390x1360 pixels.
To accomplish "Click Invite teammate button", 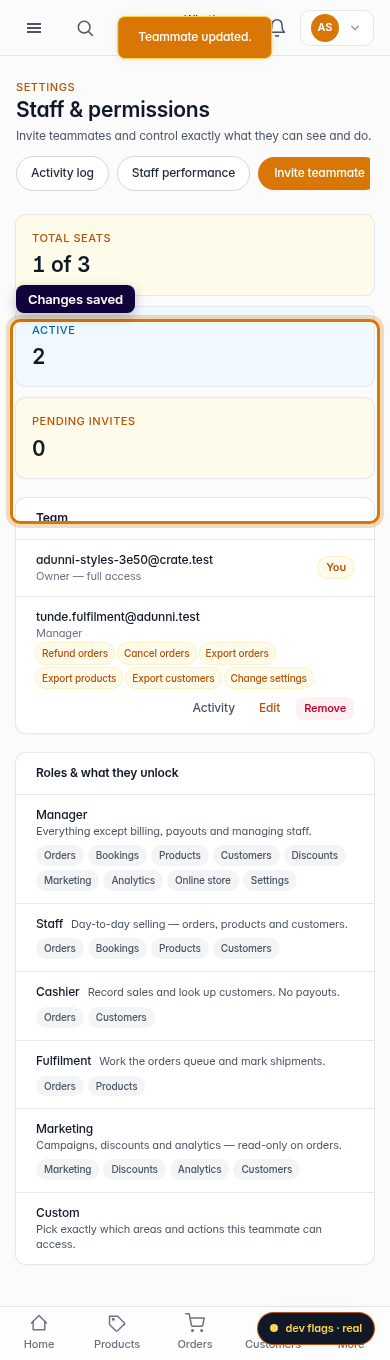I will coord(315,173).
